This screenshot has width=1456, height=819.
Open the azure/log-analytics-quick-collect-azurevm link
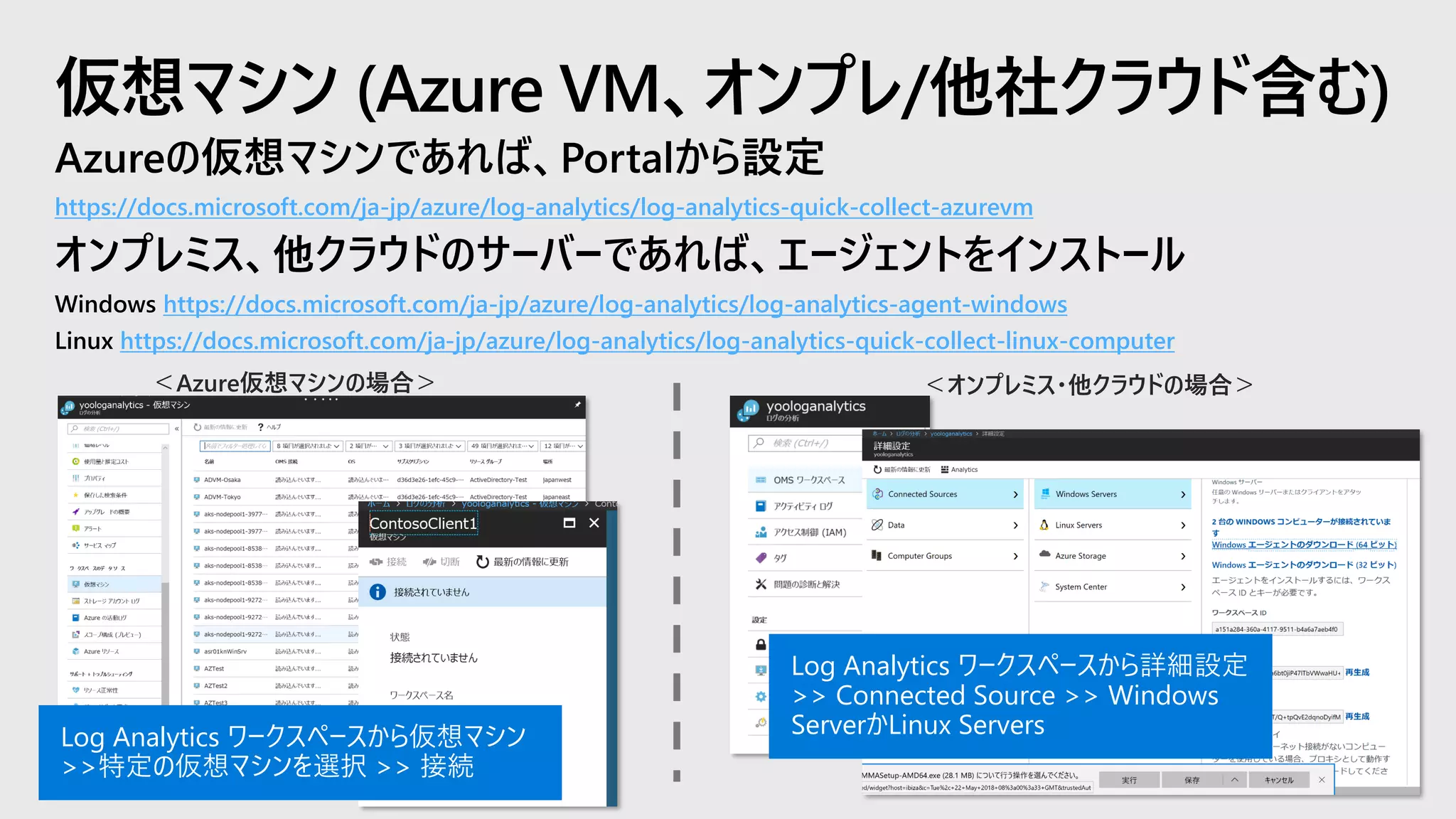pyautogui.click(x=544, y=207)
